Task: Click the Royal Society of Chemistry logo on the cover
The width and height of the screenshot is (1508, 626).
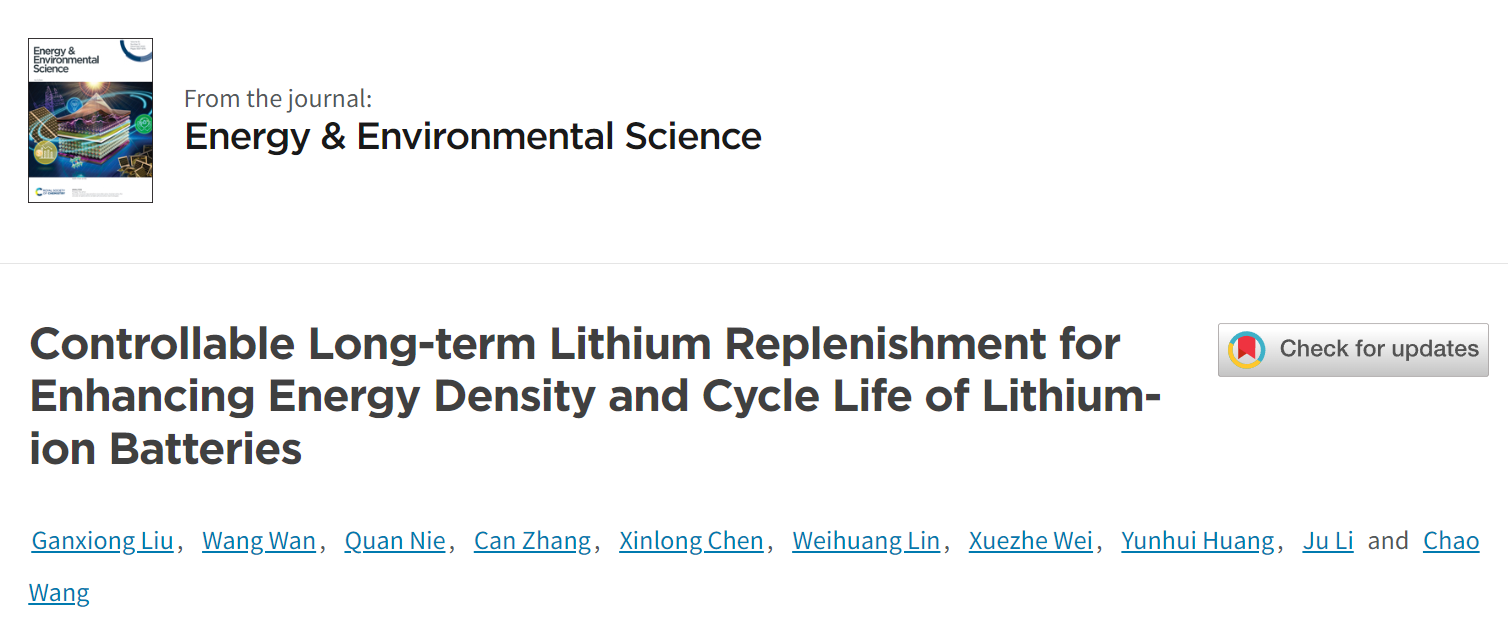Action: click(x=50, y=190)
